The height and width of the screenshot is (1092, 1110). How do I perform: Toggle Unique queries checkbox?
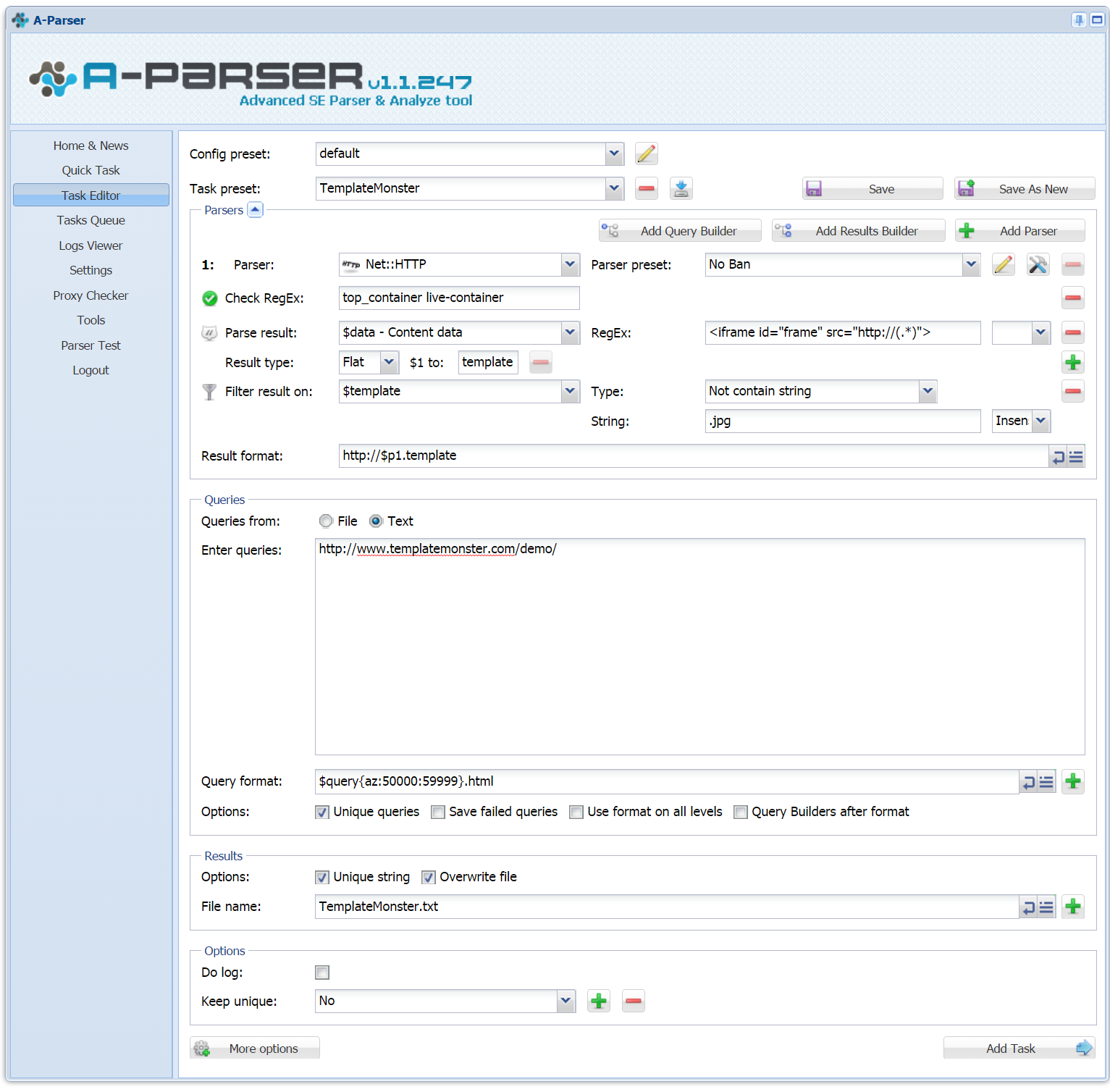coord(322,812)
